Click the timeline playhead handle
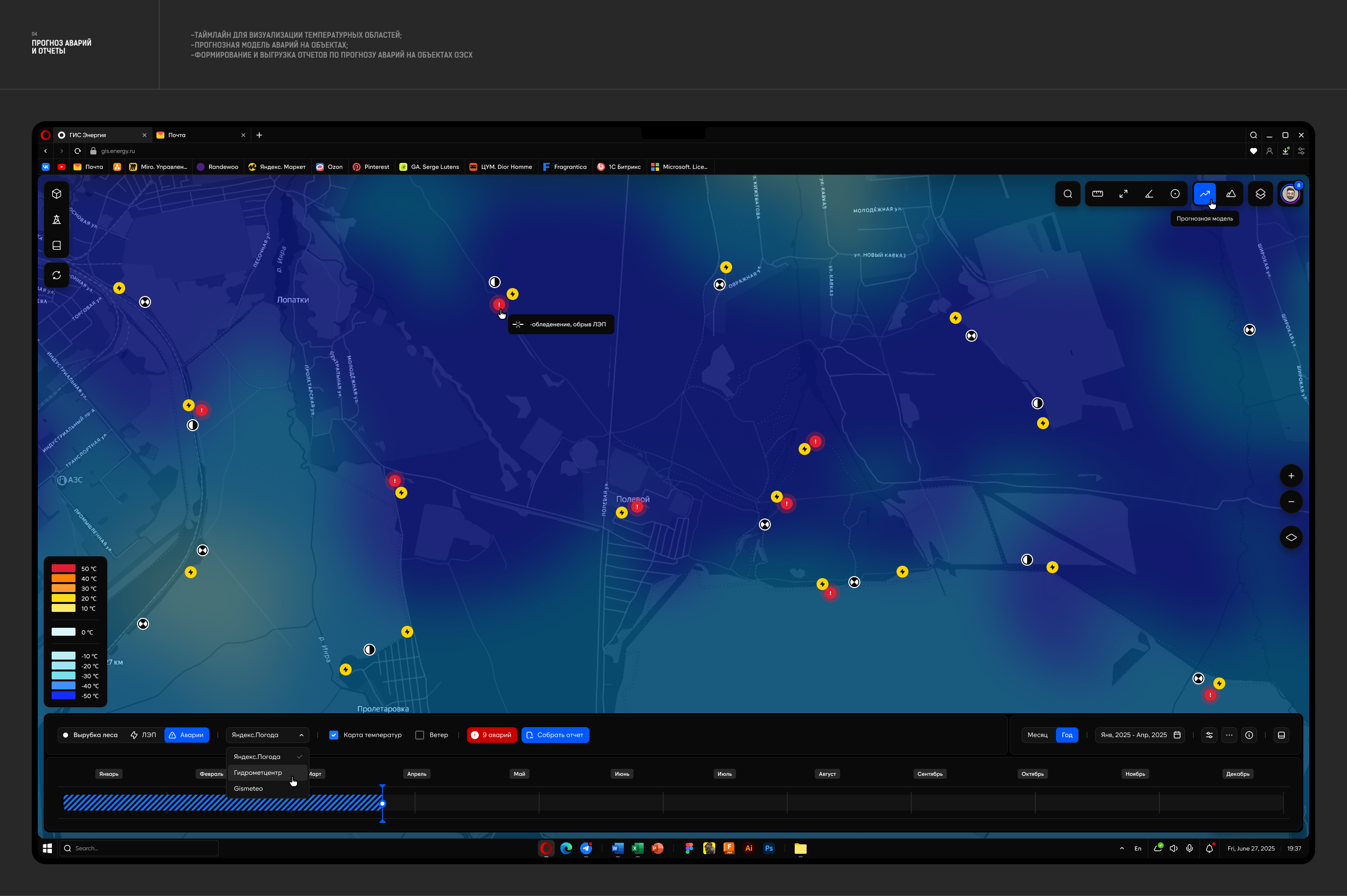The image size is (1347, 896). click(382, 804)
